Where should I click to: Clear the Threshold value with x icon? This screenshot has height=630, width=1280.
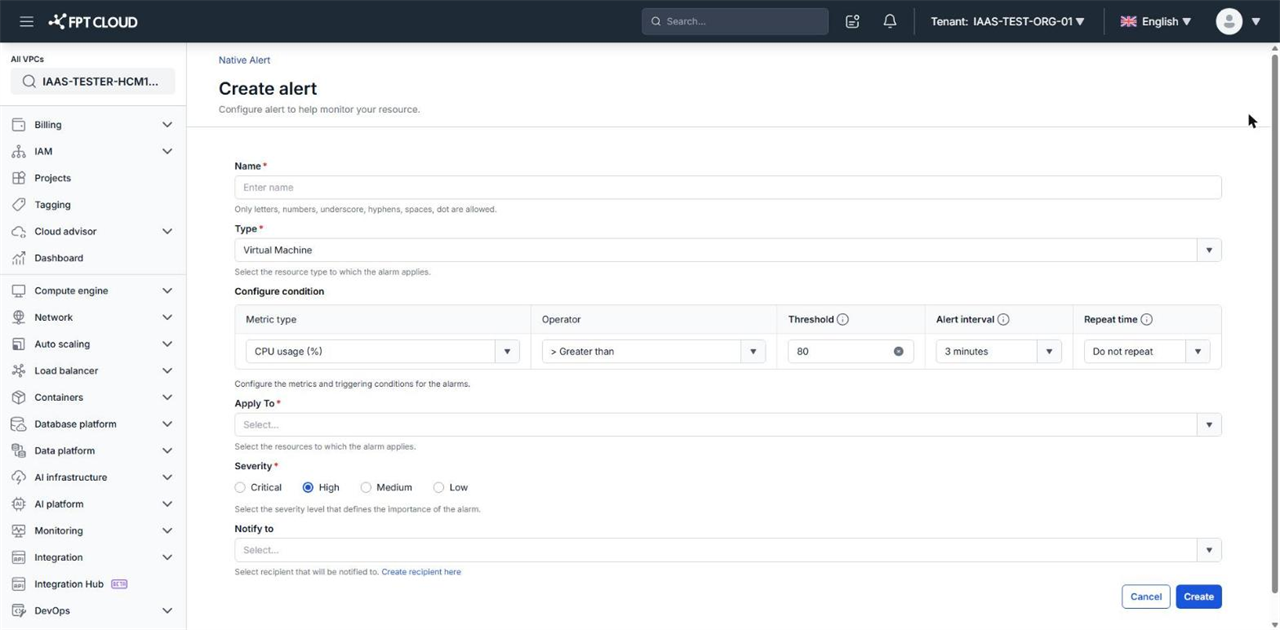(x=898, y=352)
